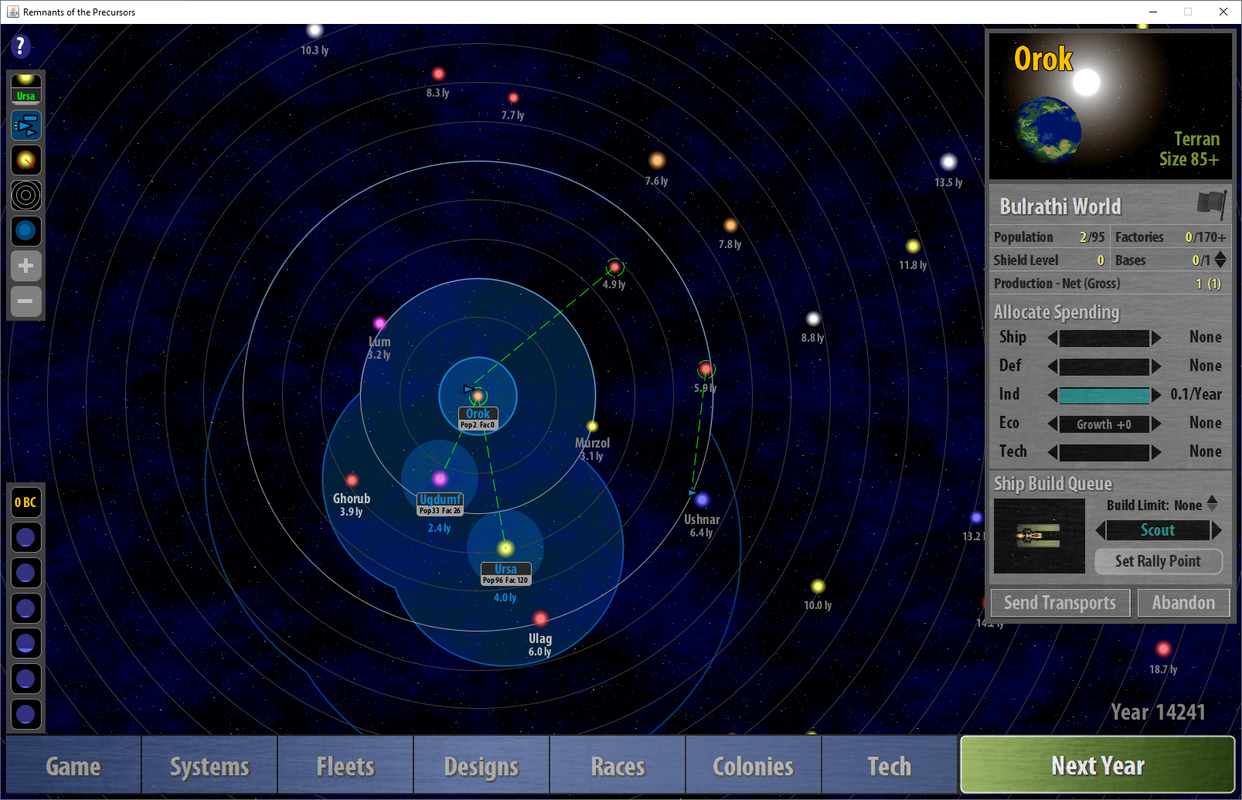
Task: Increase Ship spending with right arrow
Action: coord(1156,338)
